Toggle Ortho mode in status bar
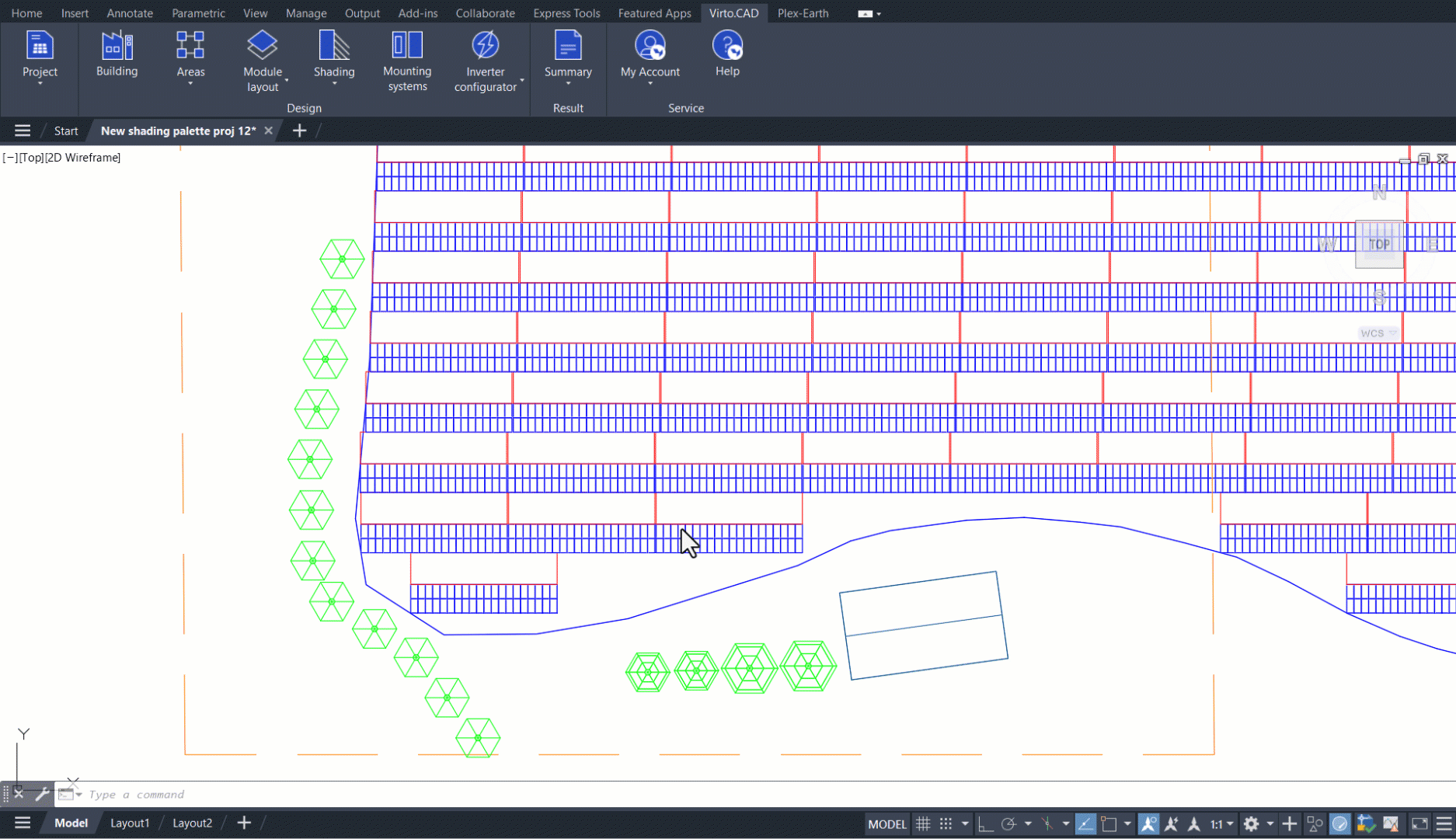 pyautogui.click(x=985, y=824)
